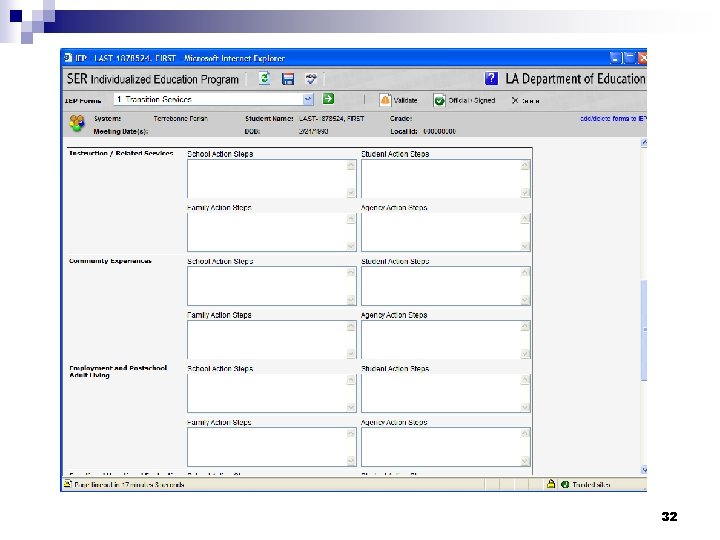720x540 pixels.
Task: Click the Instruction / Related Services heading
Action: click(x=121, y=153)
